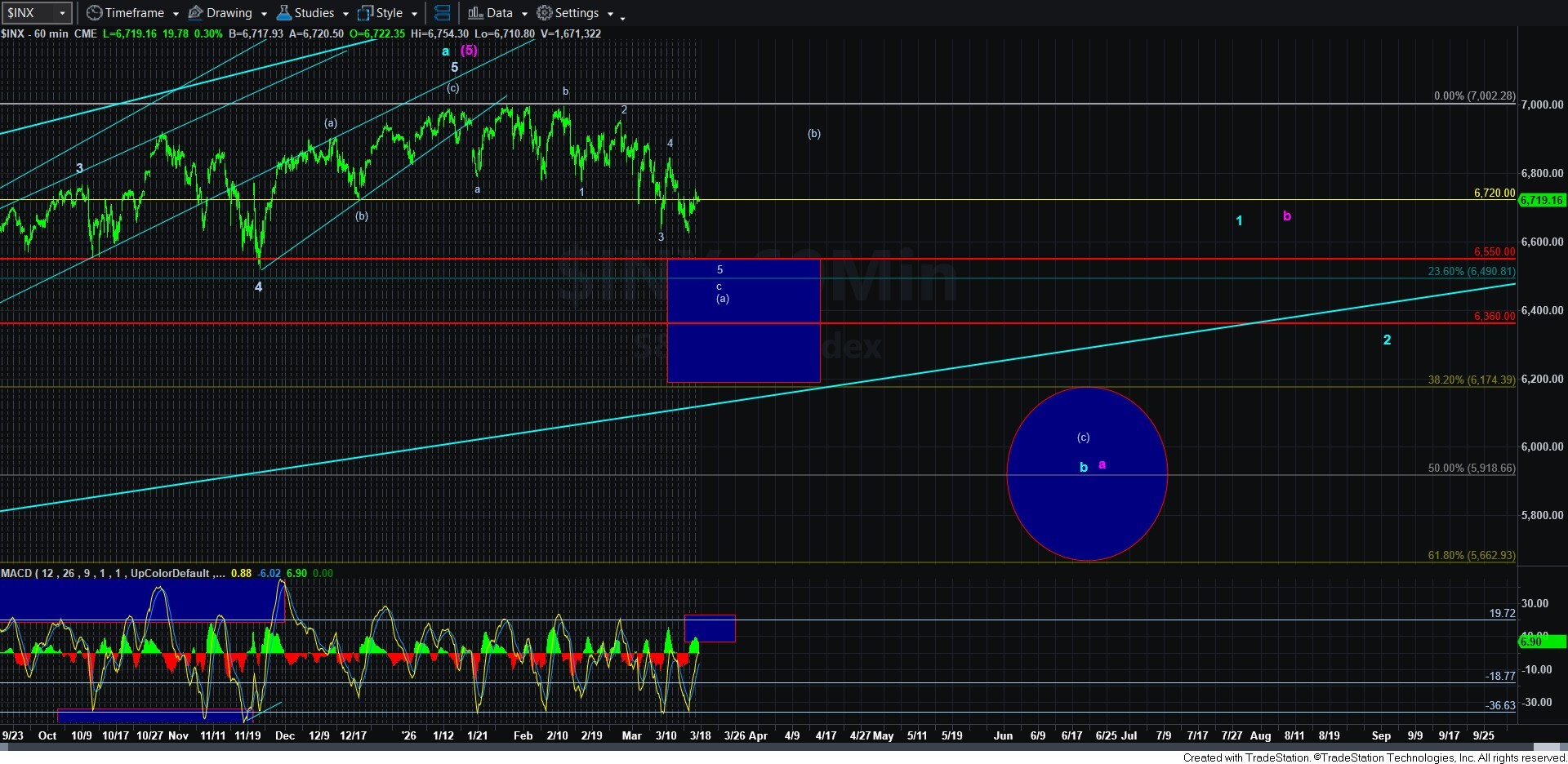Screen dimensions: 1568x764
Task: Open the Drawing menu
Action: [x=229, y=13]
